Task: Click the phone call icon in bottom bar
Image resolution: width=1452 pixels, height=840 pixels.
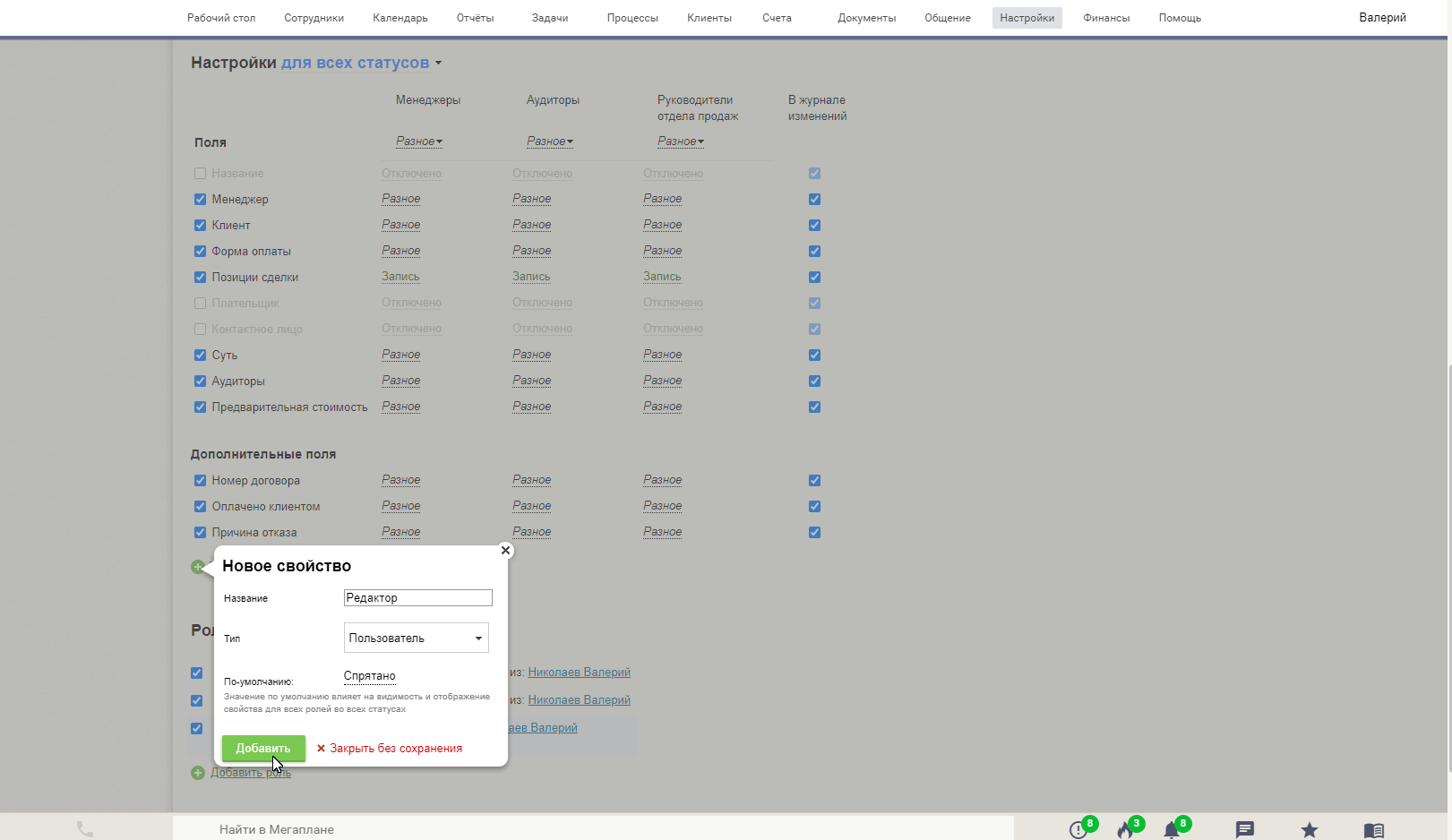Action: 85,829
